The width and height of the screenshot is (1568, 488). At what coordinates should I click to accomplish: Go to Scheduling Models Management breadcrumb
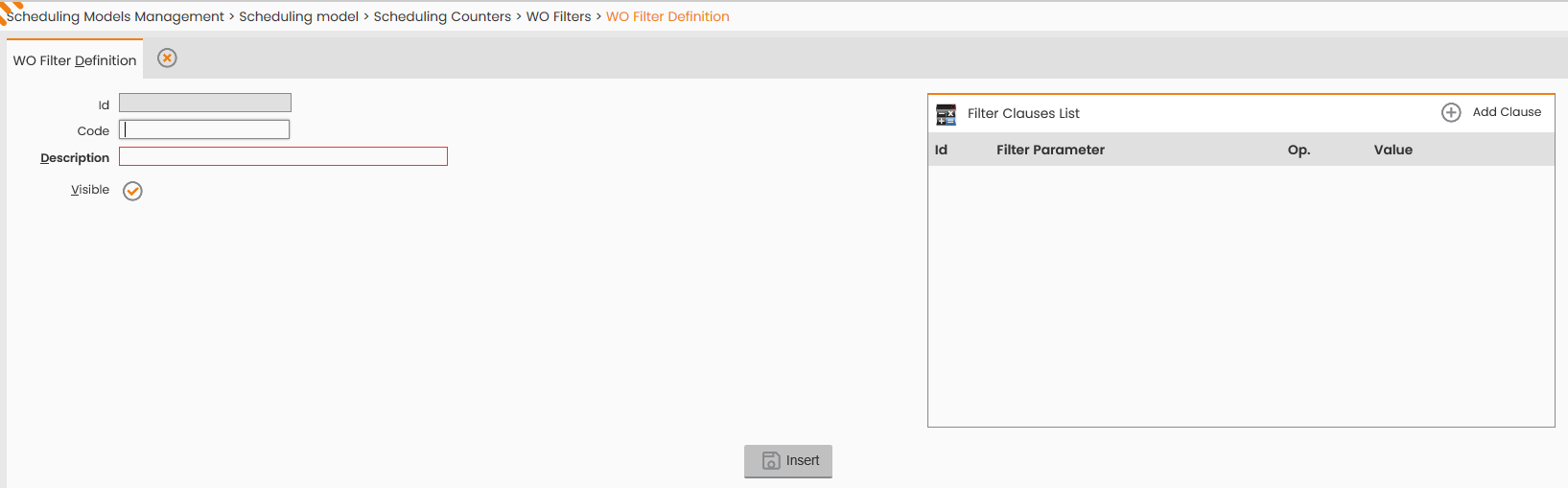116,16
